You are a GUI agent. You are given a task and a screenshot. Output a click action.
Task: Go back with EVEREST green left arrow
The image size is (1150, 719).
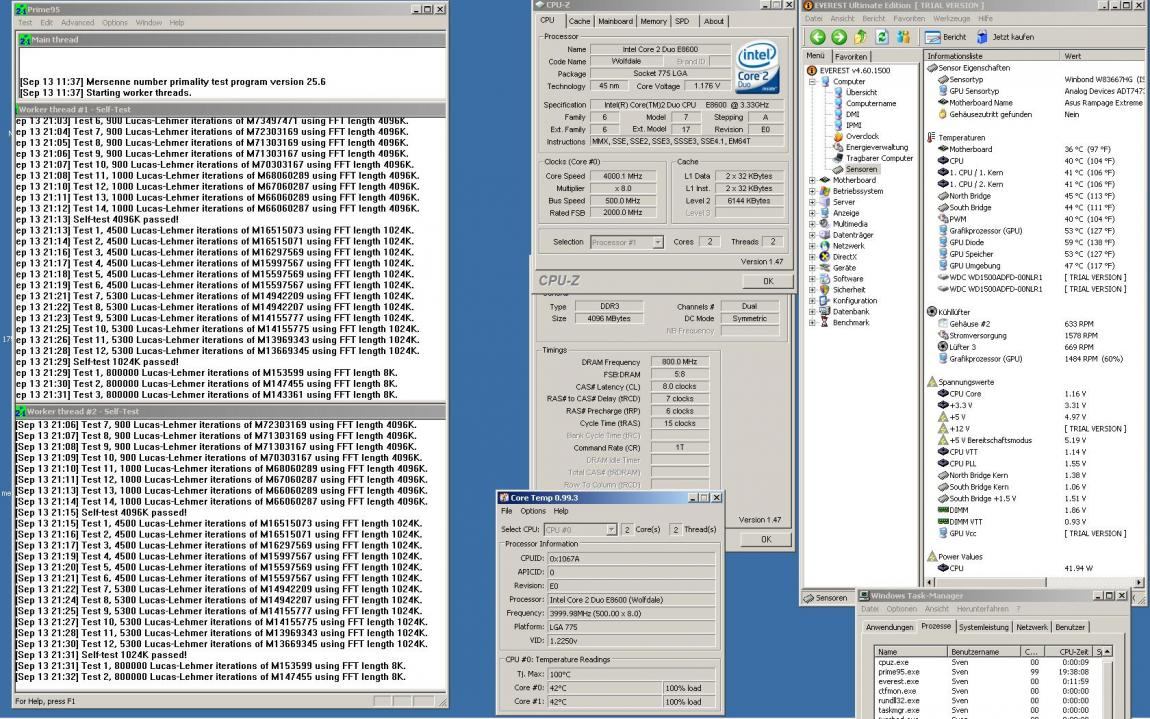(x=818, y=37)
